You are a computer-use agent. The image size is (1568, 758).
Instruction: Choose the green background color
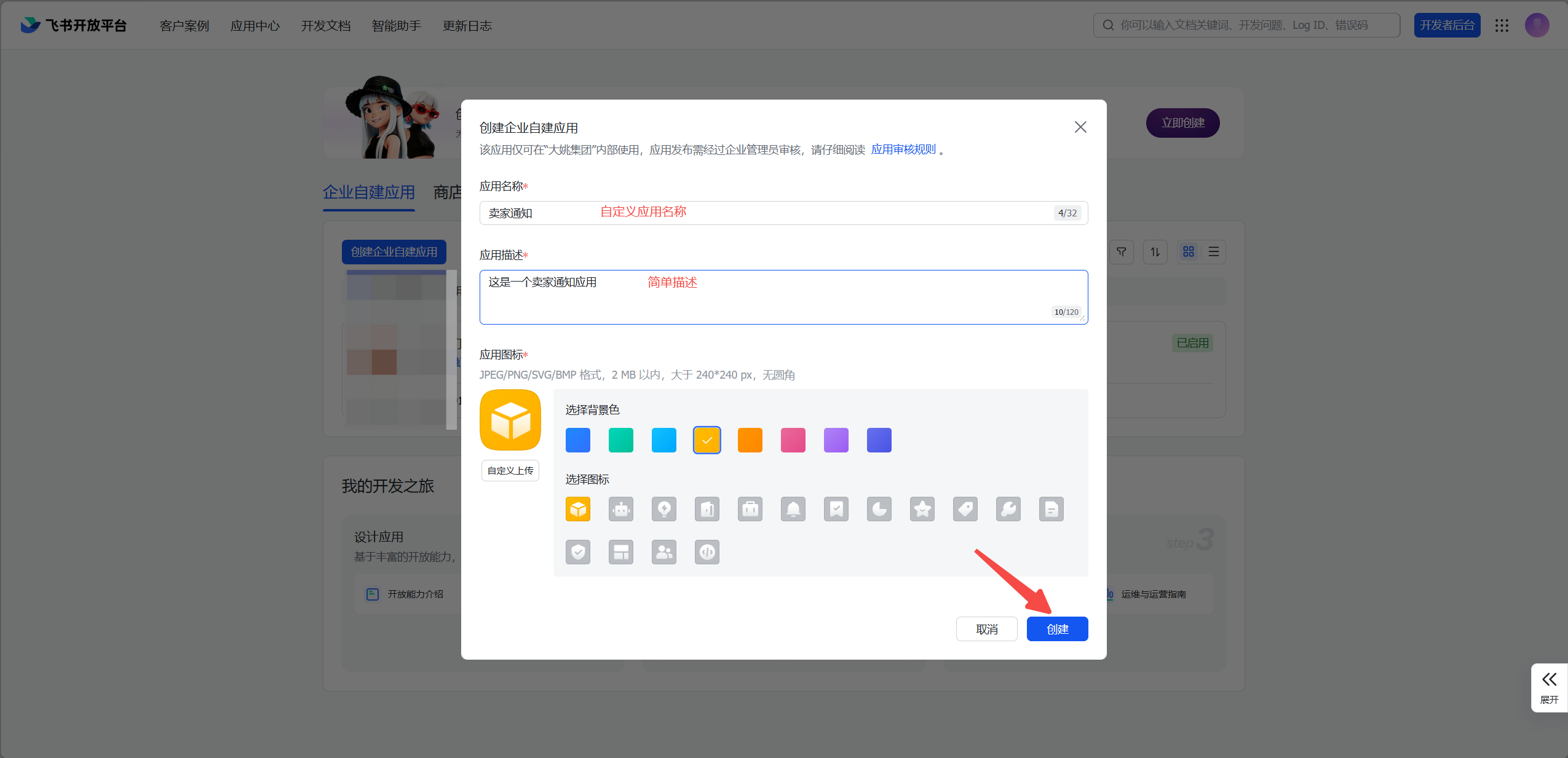coord(621,440)
